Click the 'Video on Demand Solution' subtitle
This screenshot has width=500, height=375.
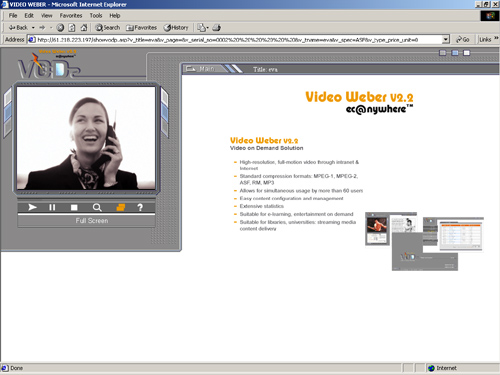pyautogui.click(x=266, y=148)
